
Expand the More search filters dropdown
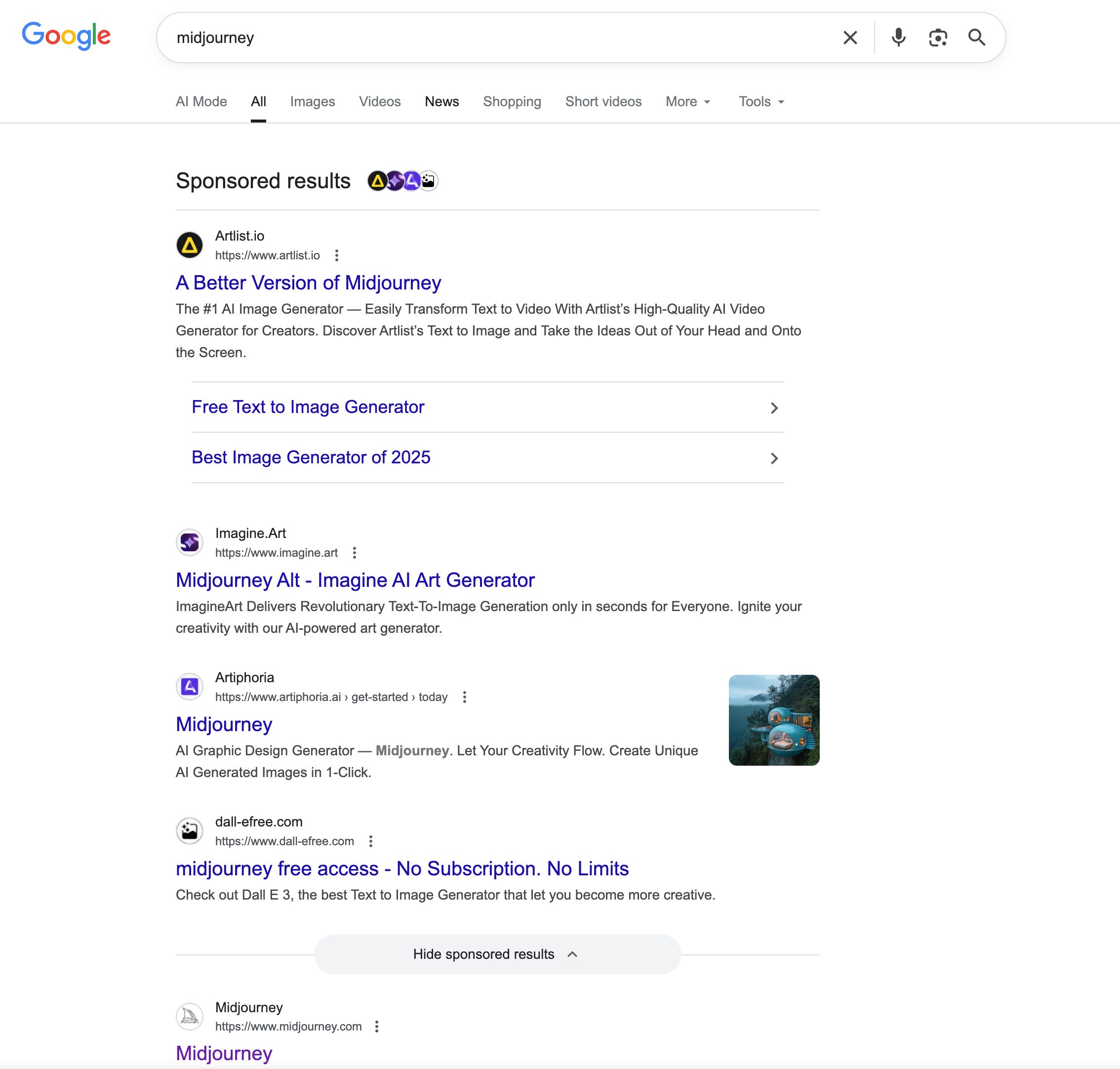pos(687,101)
